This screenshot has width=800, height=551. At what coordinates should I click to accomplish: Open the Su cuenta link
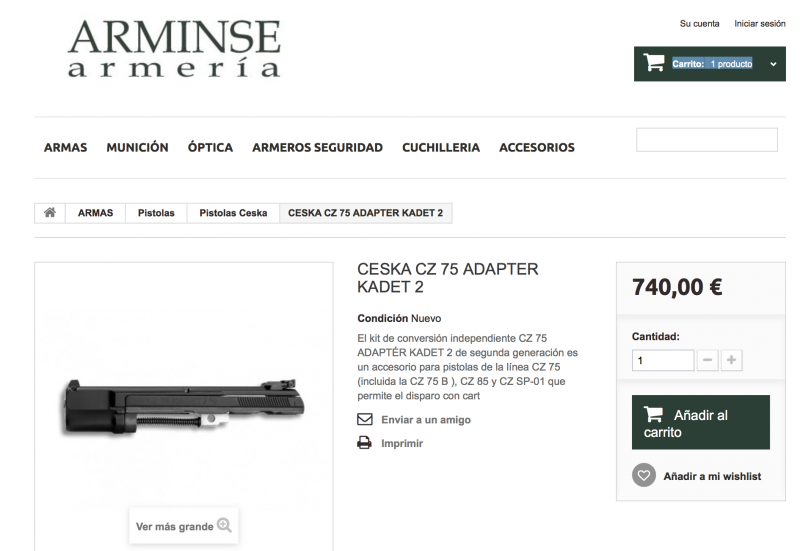[699, 23]
